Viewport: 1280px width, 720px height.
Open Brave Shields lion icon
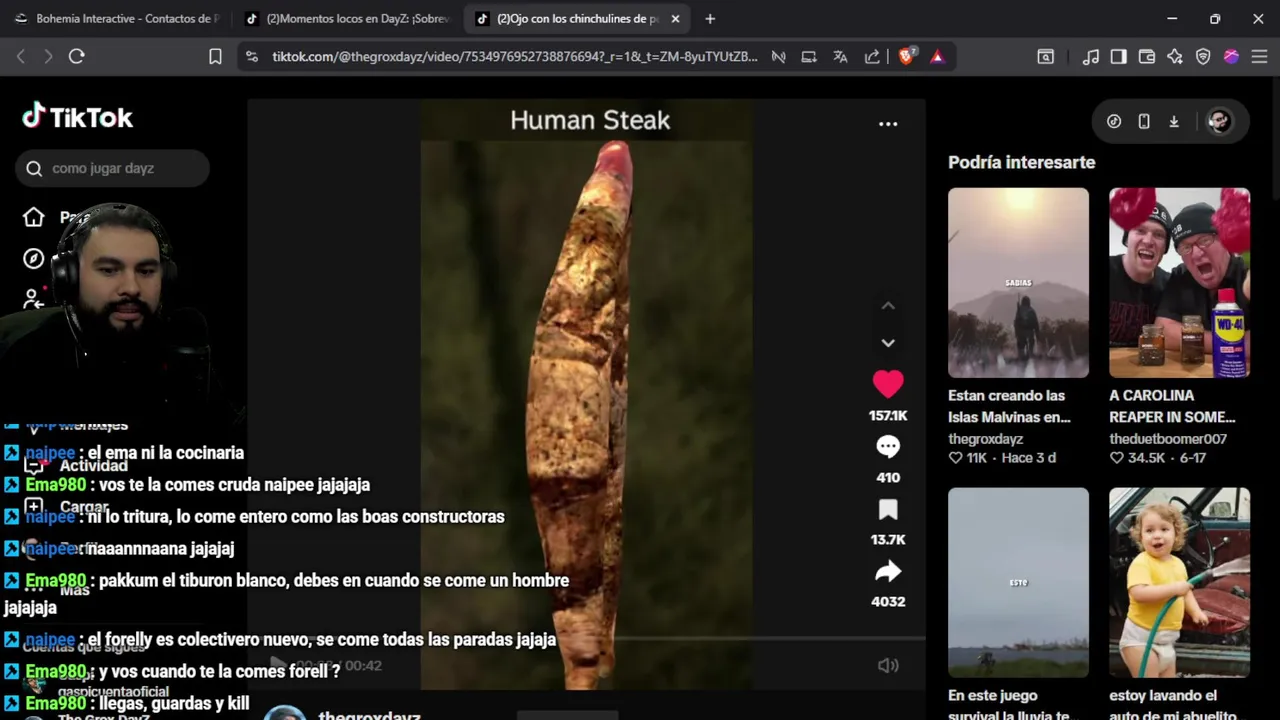906,57
